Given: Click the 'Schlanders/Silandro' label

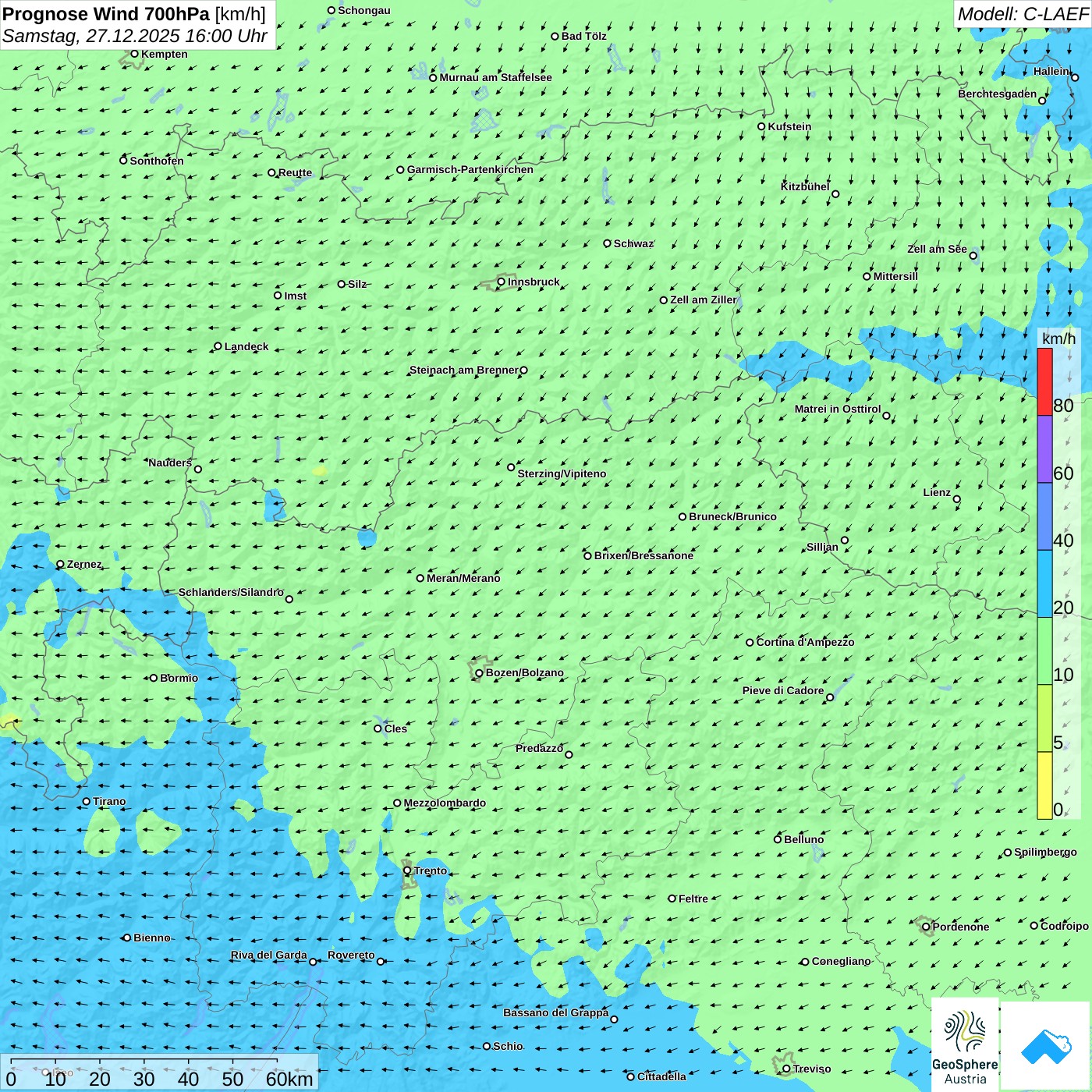Looking at the screenshot, I should pyautogui.click(x=231, y=592).
